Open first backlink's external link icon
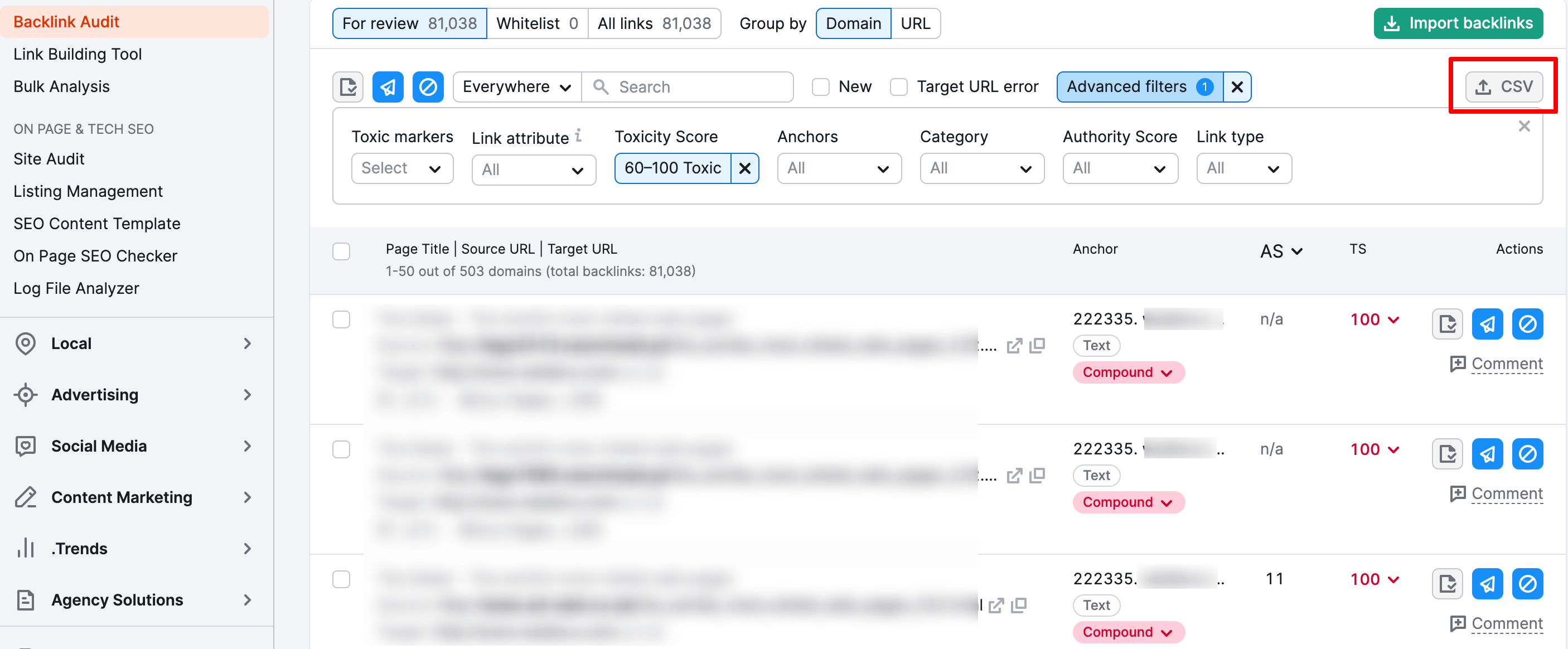Image resolution: width=1568 pixels, height=649 pixels. coord(1015,346)
